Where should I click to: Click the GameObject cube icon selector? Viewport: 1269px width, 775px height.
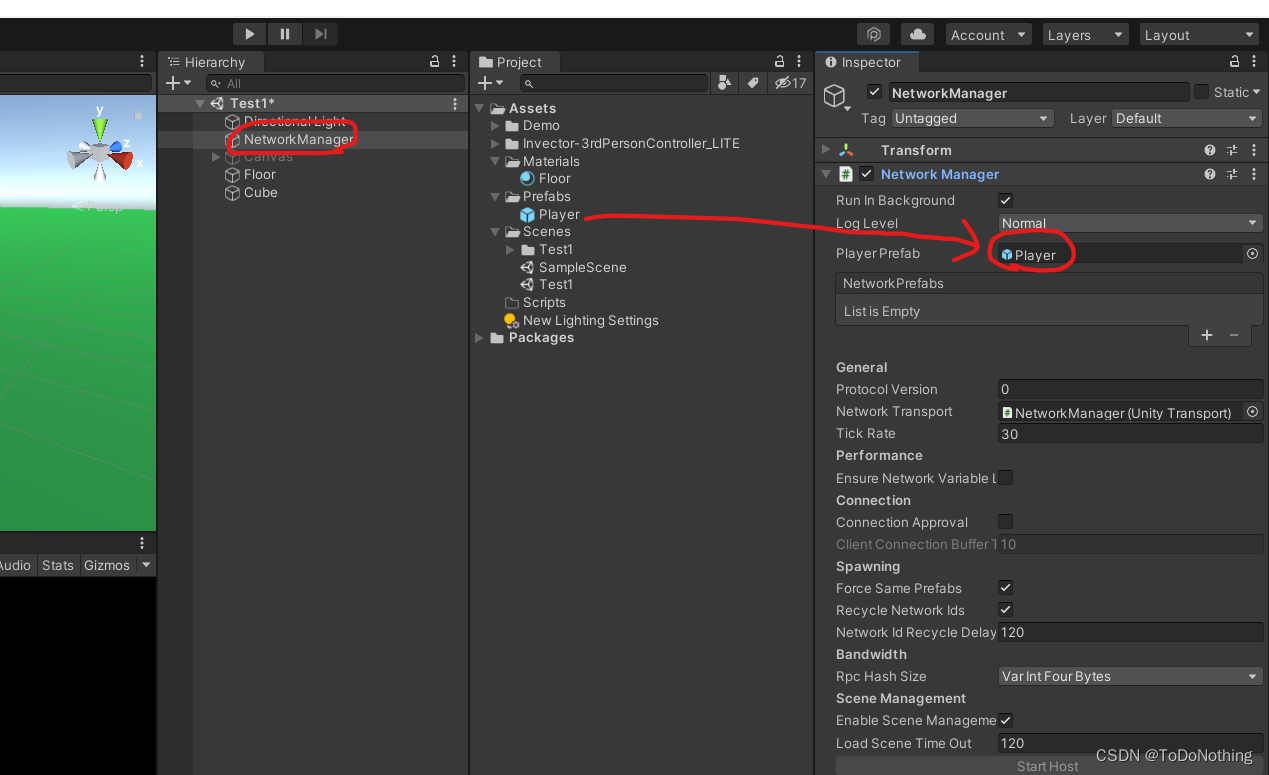tap(836, 97)
